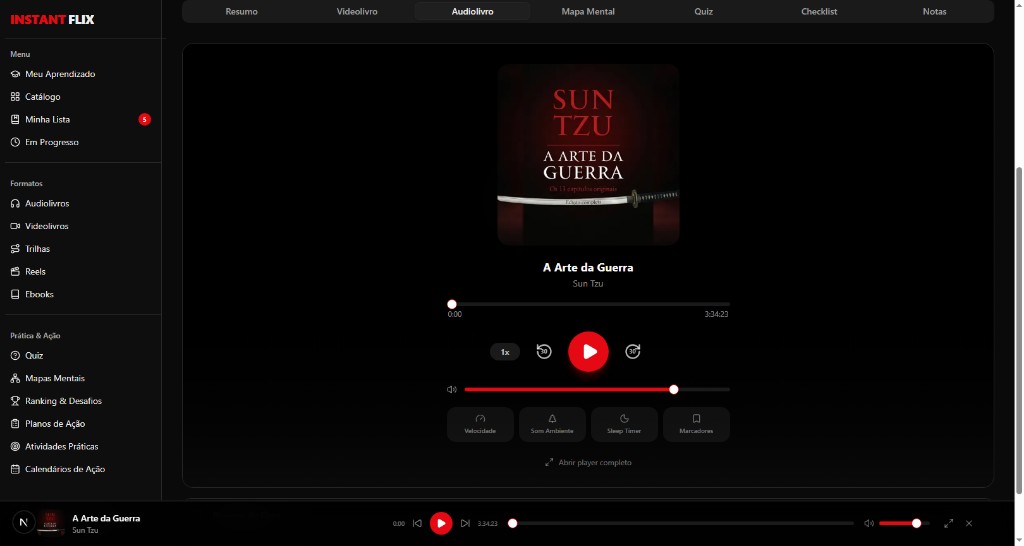Click the bottom bar volume slider handle
1024x546 pixels.
916,523
